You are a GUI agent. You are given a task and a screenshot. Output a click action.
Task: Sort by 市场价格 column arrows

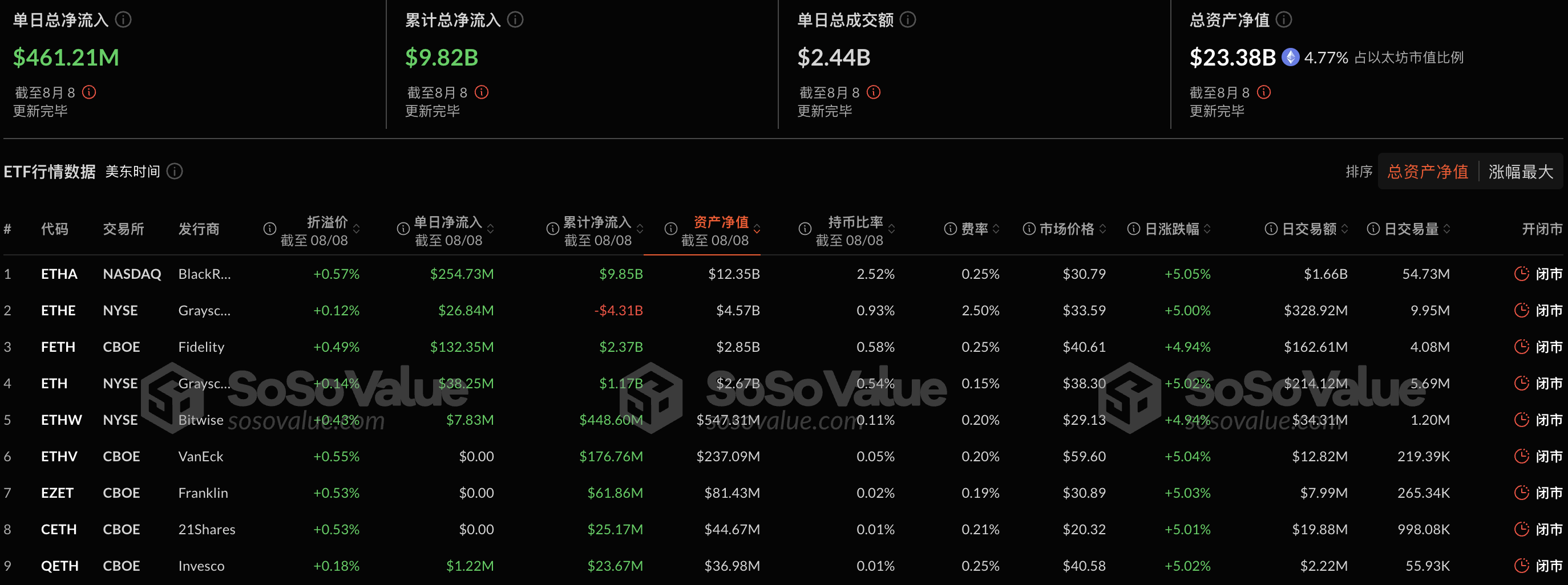tap(1103, 229)
